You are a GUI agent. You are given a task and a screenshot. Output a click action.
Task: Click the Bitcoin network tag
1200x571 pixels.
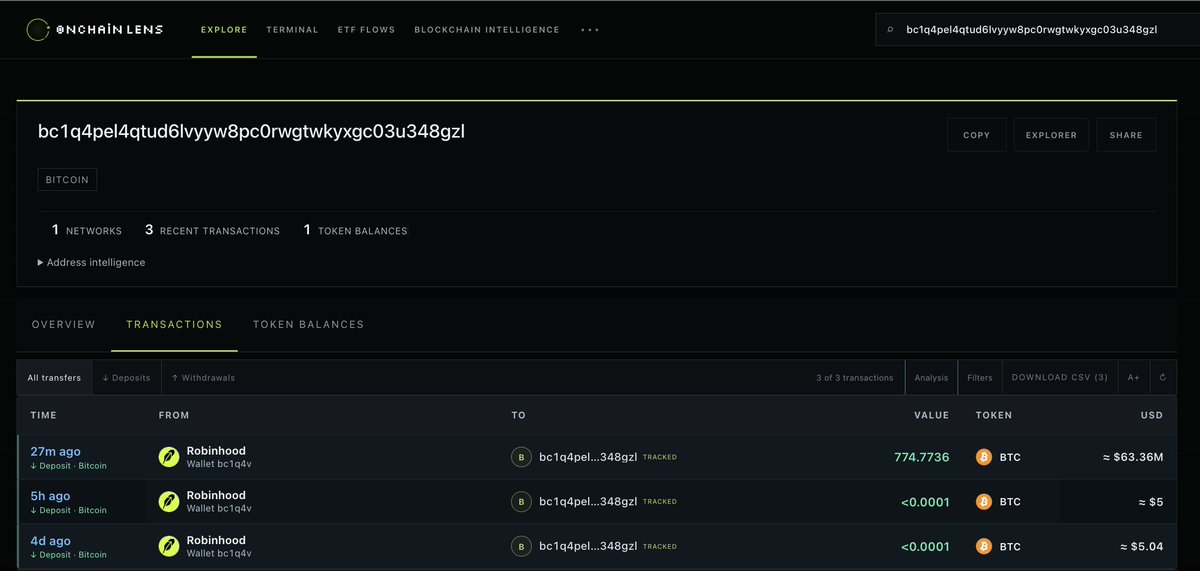coord(67,180)
